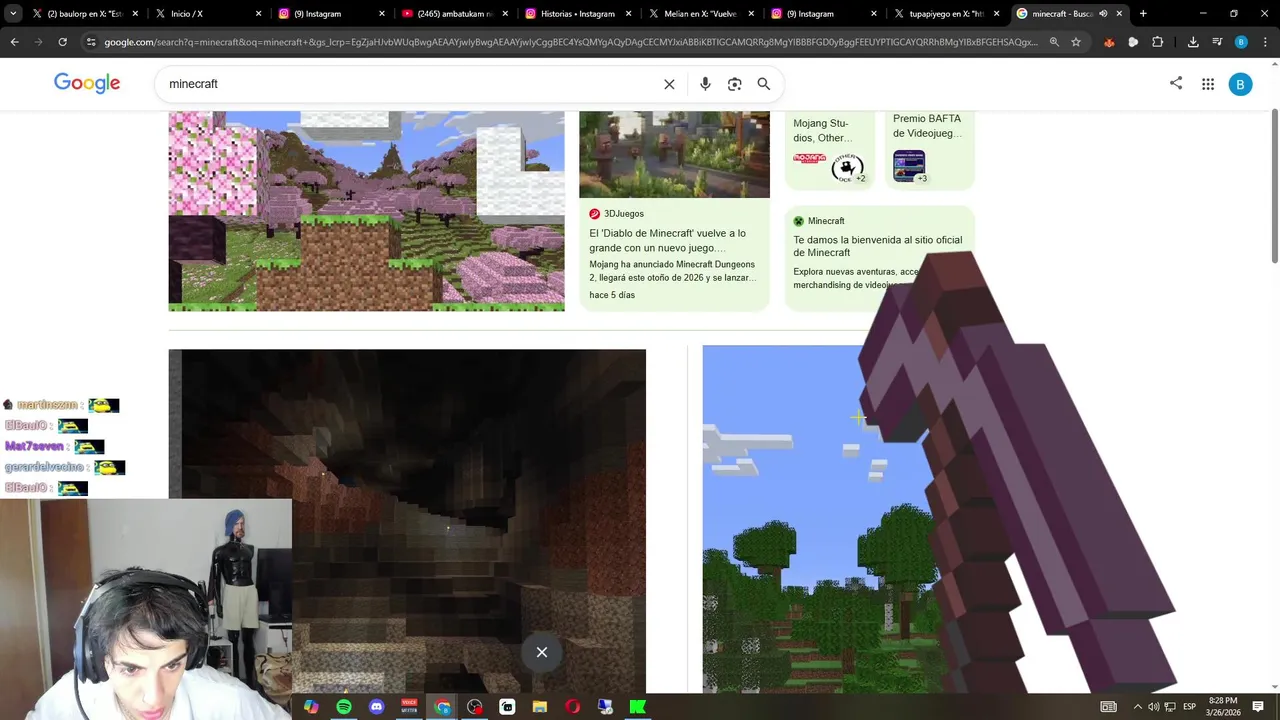
Task: Open 'Te damos la bienvenida al sitio oficial' link
Action: 877,246
